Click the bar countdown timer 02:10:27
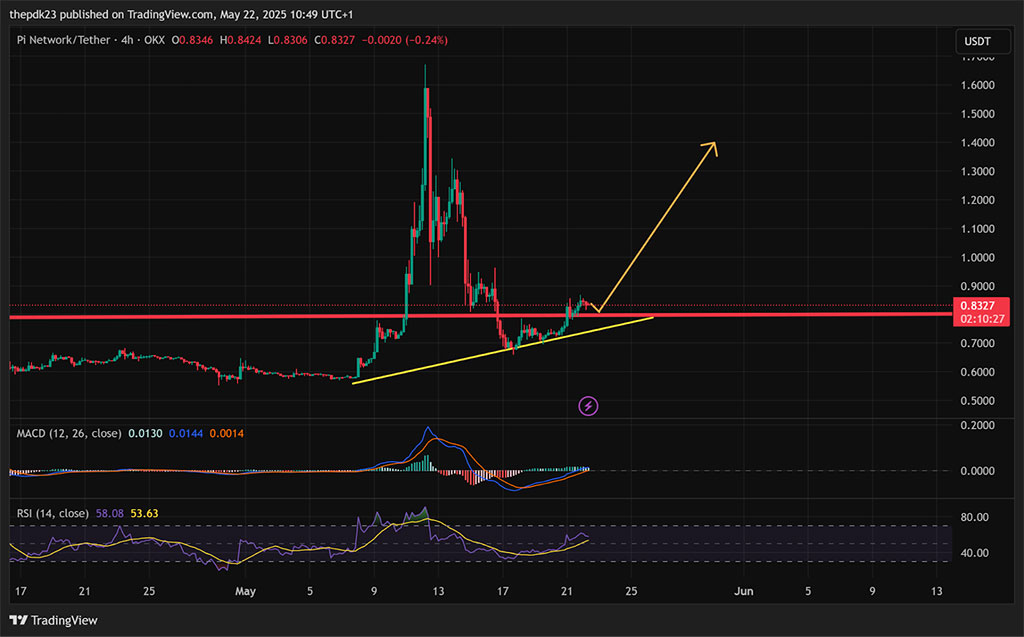1024x637 pixels. pyautogui.click(x=982, y=319)
